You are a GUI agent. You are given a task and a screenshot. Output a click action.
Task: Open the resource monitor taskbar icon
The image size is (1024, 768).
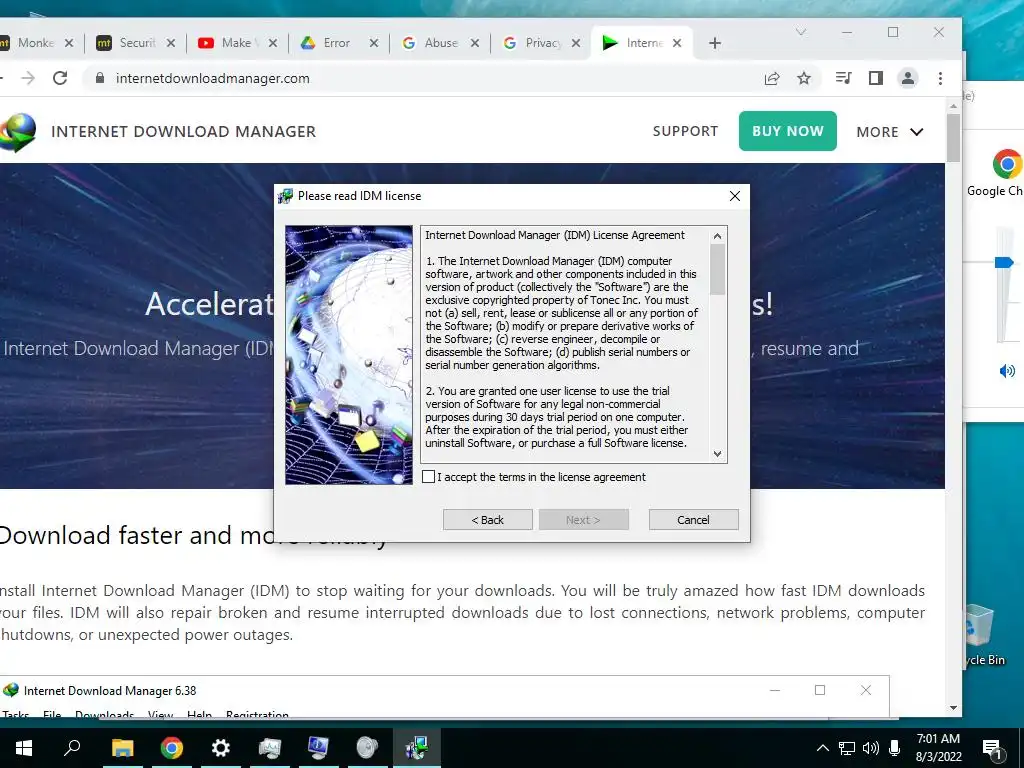click(x=270, y=748)
